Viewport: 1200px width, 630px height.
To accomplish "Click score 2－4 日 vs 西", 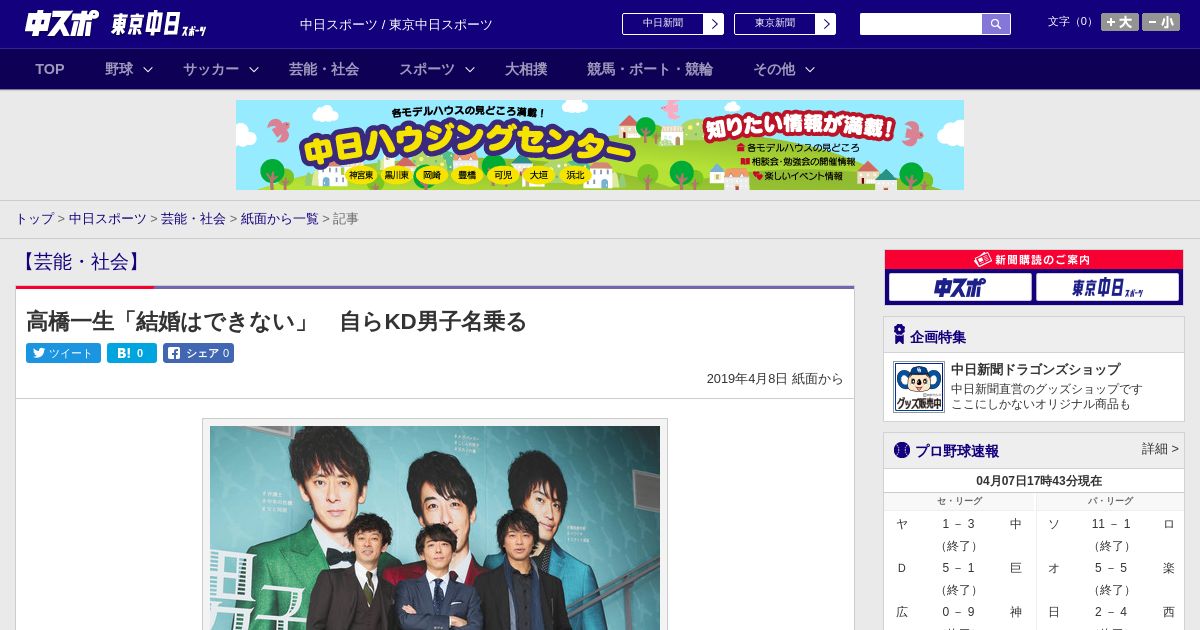I will [x=1111, y=612].
